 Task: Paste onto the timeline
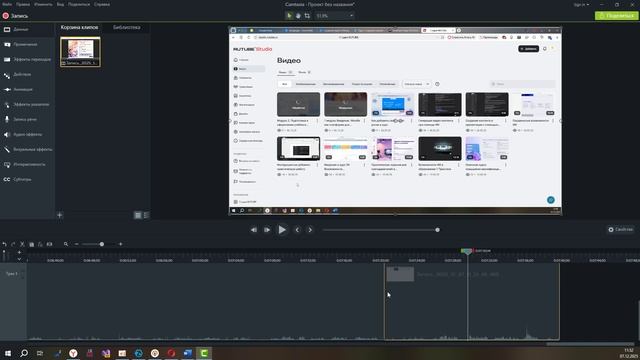pyautogui.click(x=40, y=244)
